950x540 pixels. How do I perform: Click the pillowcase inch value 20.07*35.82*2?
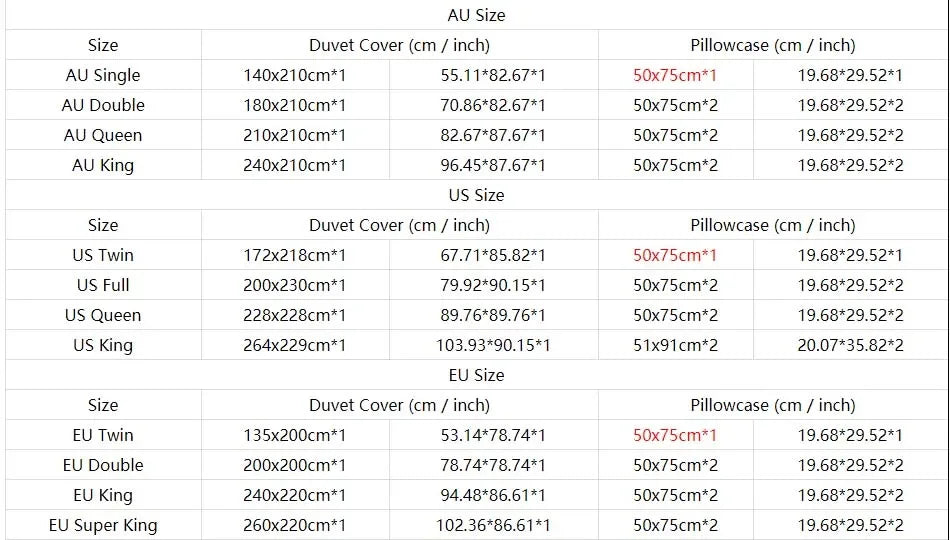850,345
